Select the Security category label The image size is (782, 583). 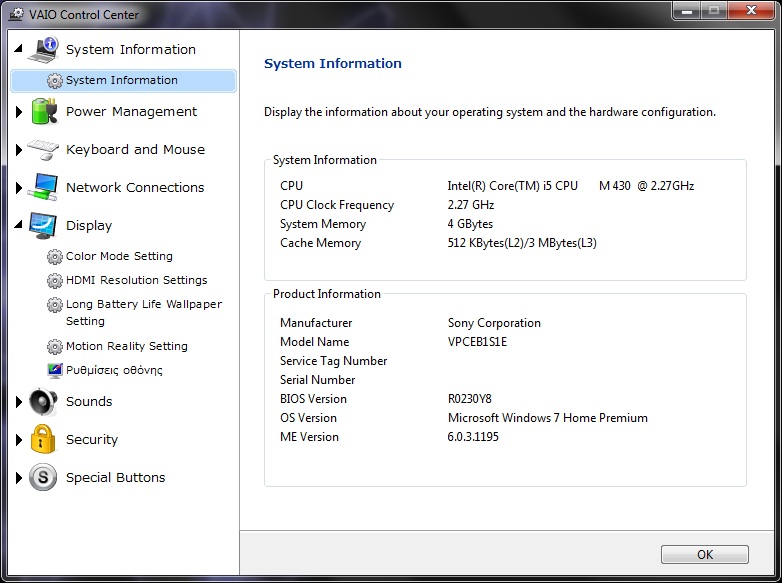point(92,439)
